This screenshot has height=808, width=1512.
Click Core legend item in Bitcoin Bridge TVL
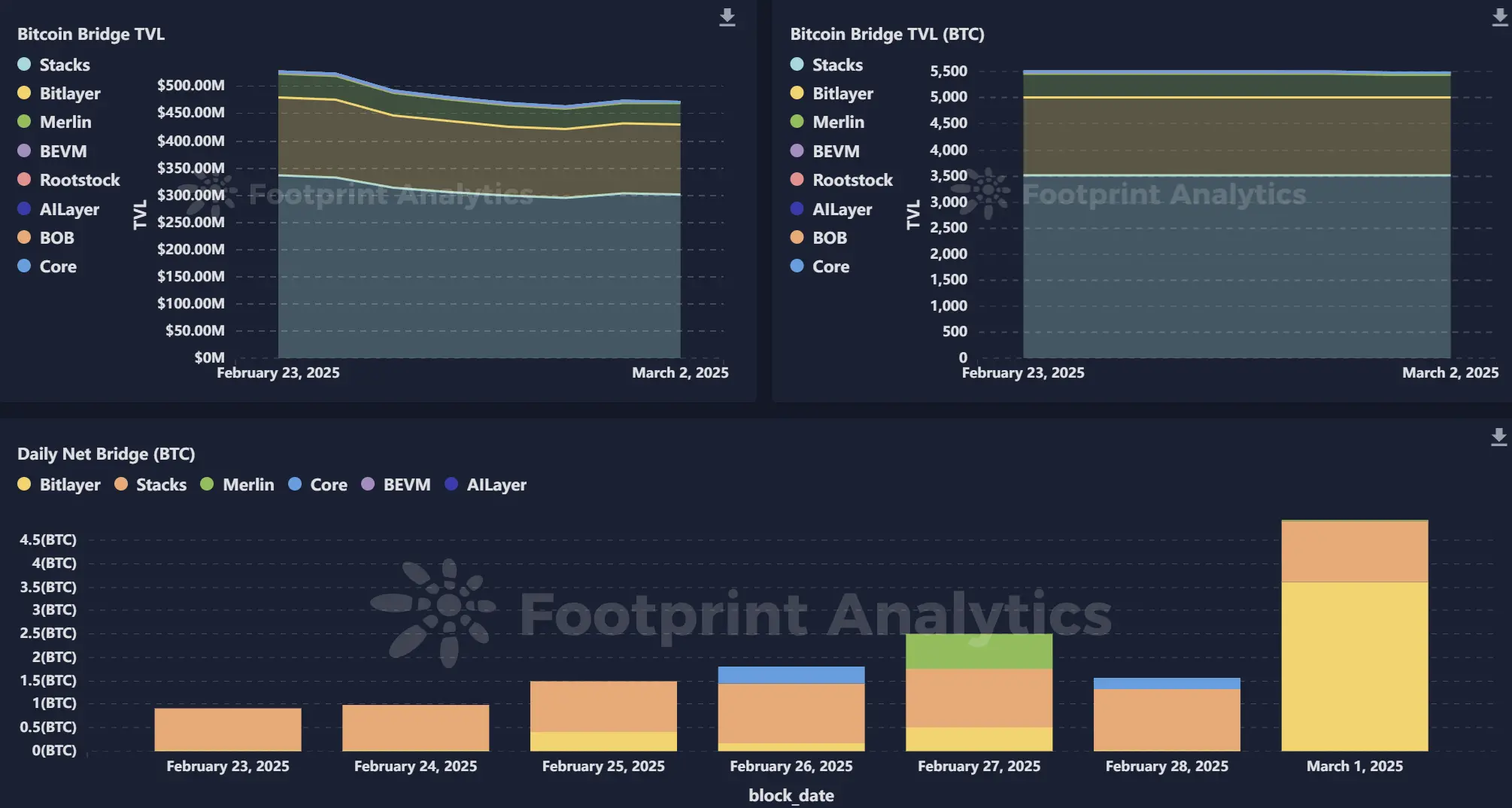tap(57, 266)
